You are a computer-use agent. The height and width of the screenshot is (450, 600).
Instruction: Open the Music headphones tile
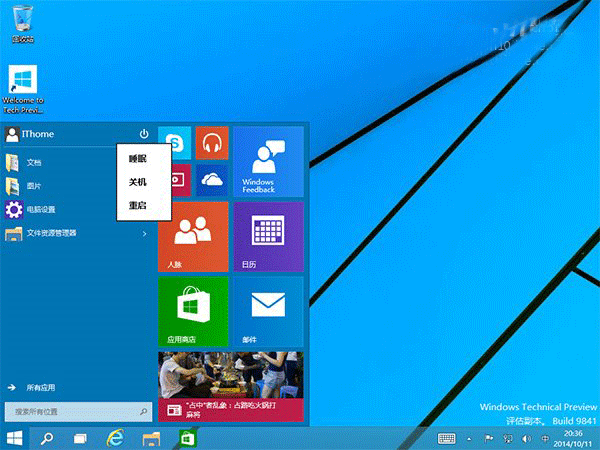(x=212, y=143)
